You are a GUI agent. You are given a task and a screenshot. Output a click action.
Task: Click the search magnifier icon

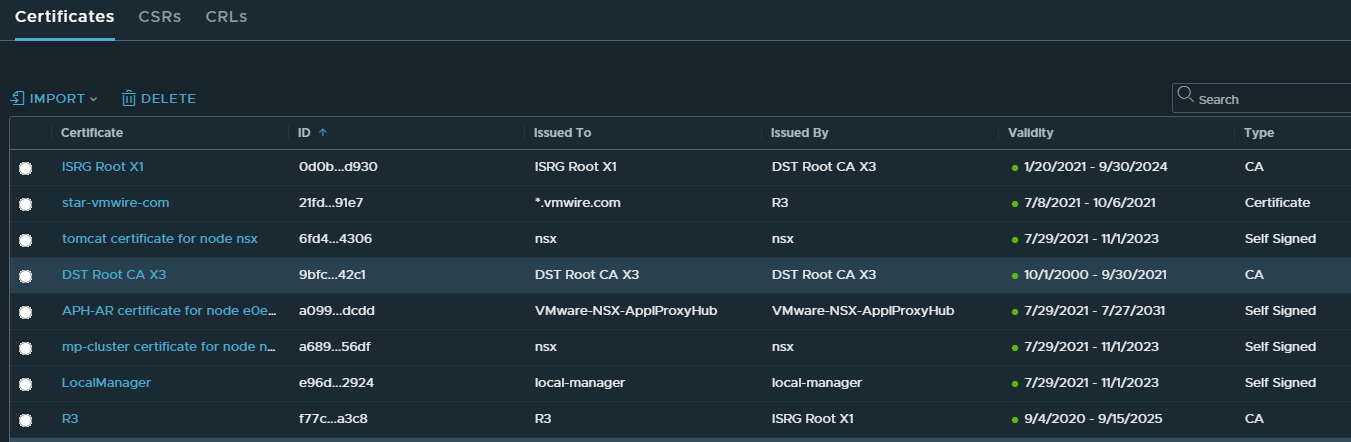point(1186,96)
